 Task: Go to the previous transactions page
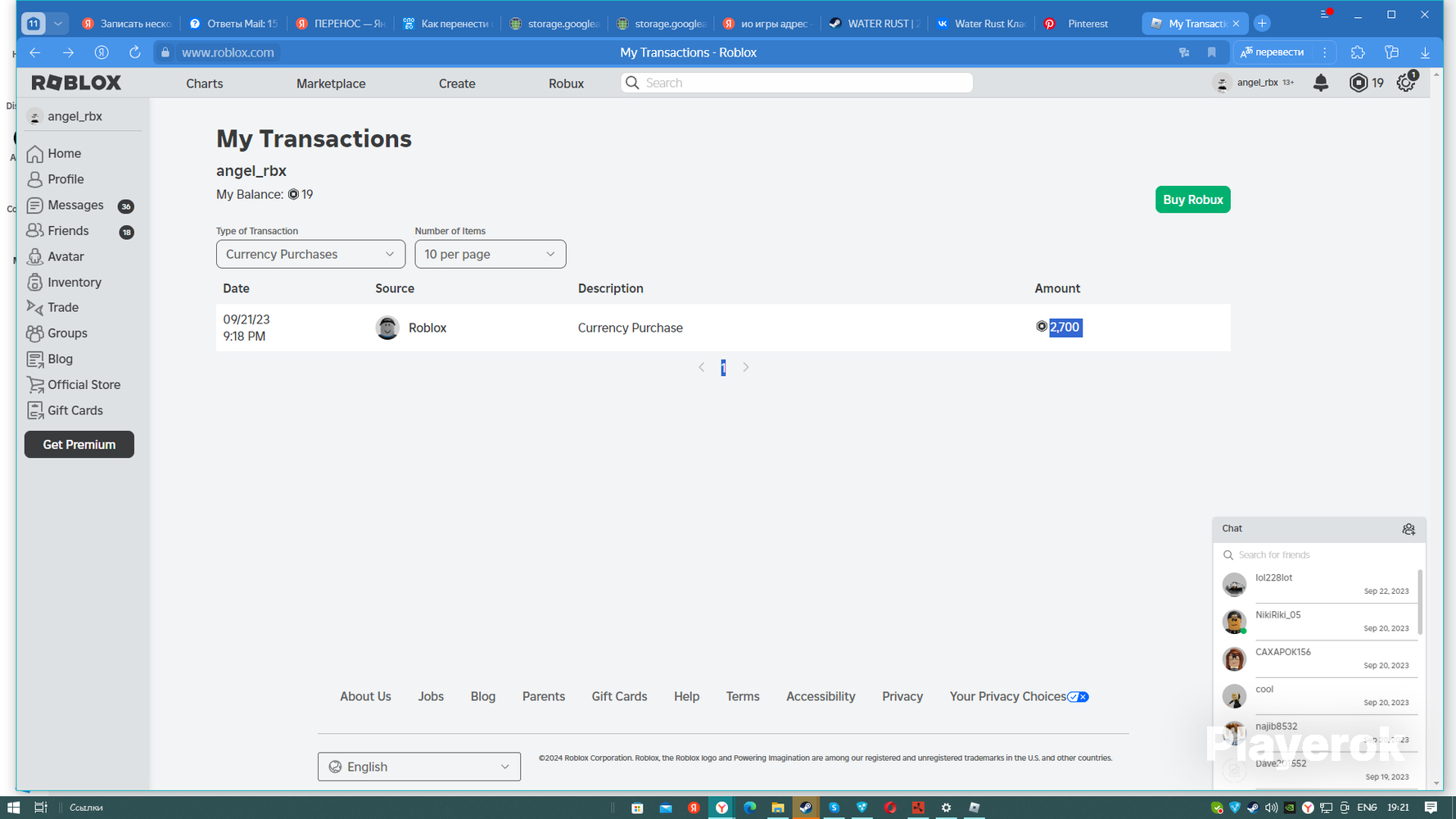coord(702,368)
